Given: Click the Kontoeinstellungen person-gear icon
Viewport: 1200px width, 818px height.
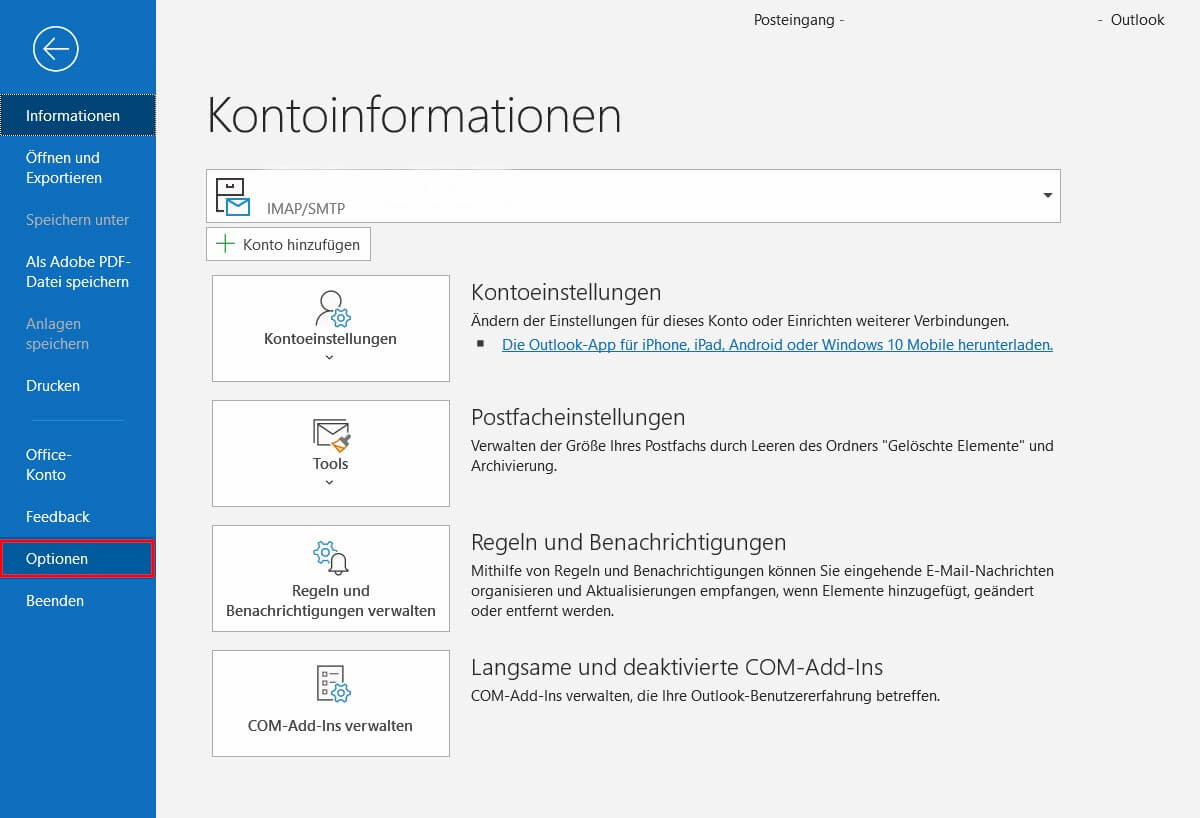Looking at the screenshot, I should click(331, 308).
